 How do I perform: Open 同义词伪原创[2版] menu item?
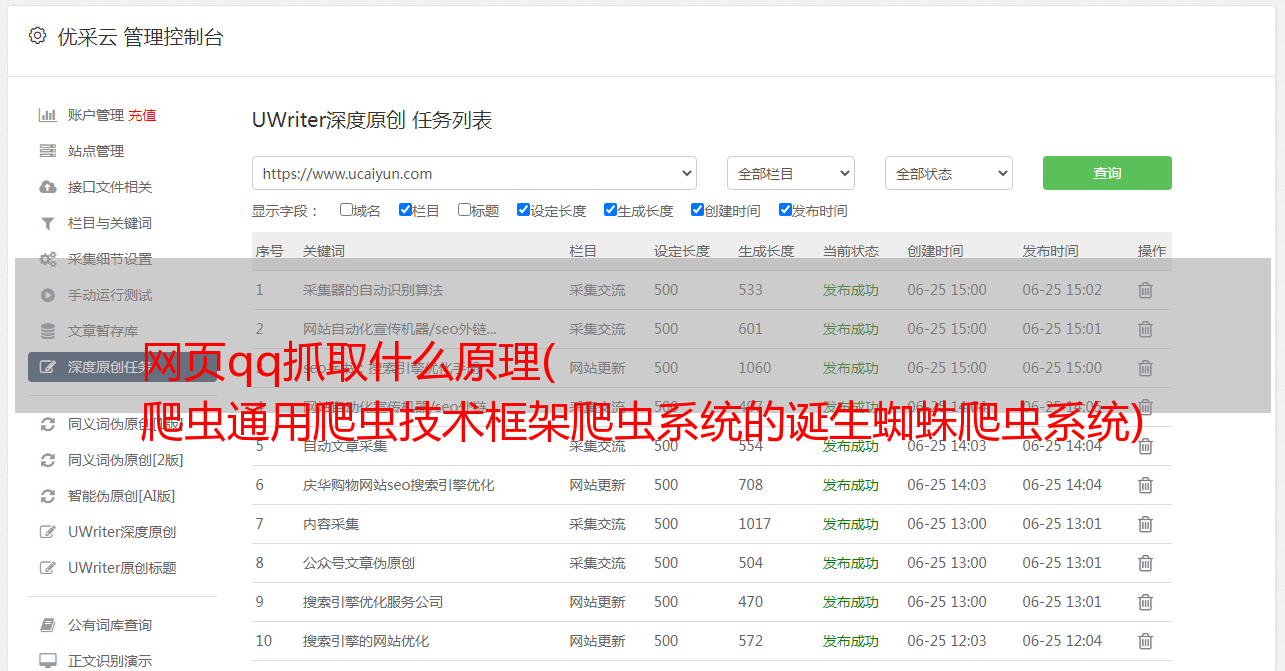[x=126, y=460]
